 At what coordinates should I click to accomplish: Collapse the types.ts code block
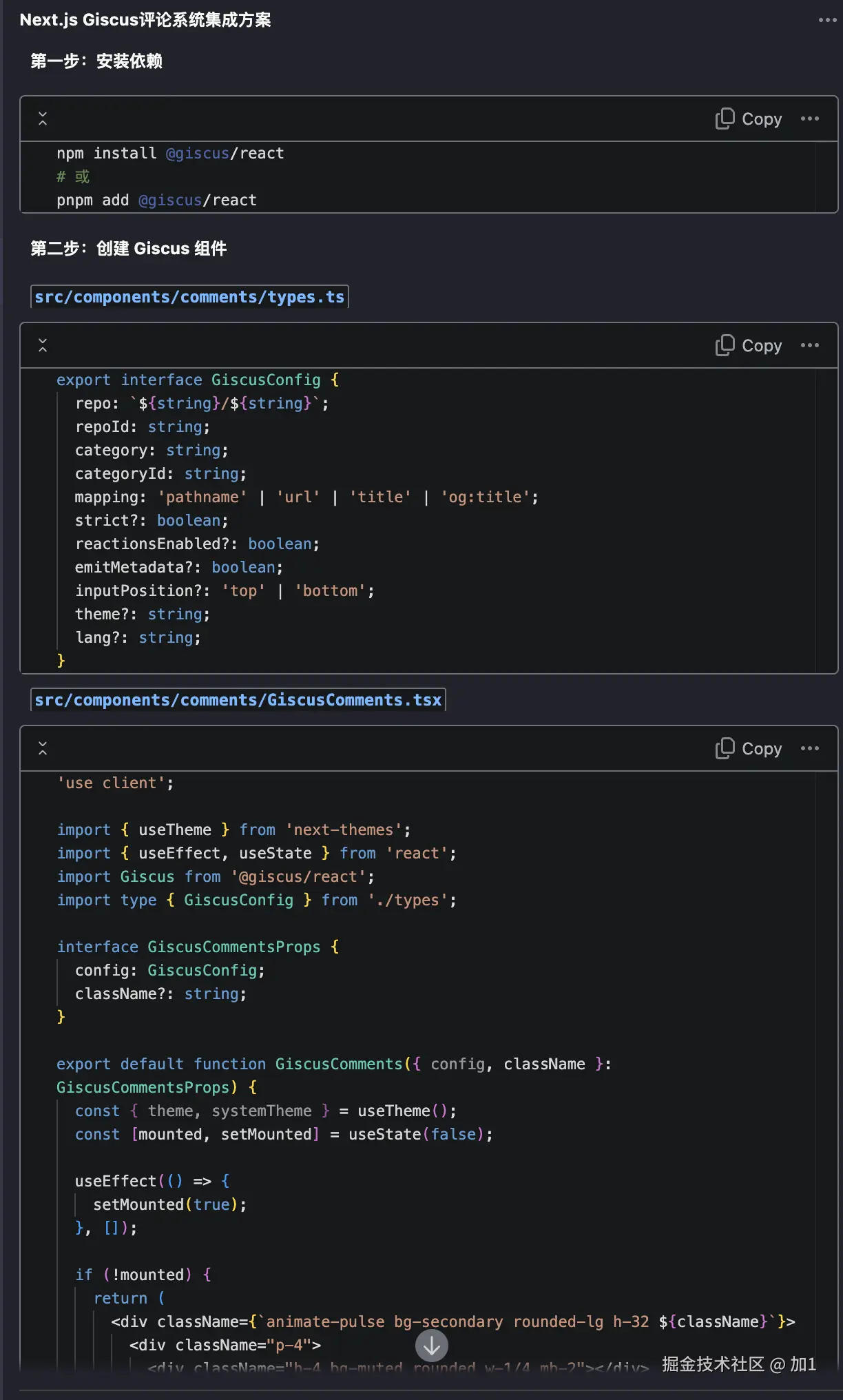[x=43, y=346]
